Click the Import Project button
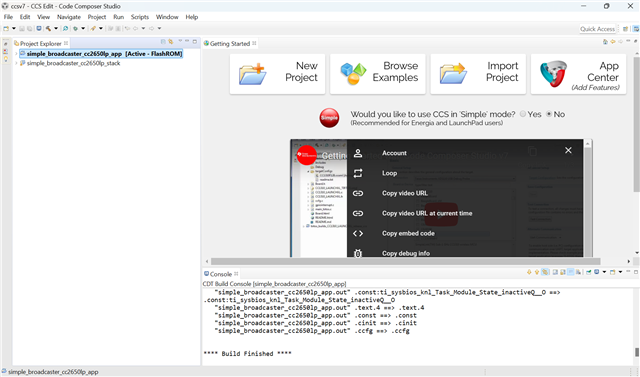 tap(478, 74)
